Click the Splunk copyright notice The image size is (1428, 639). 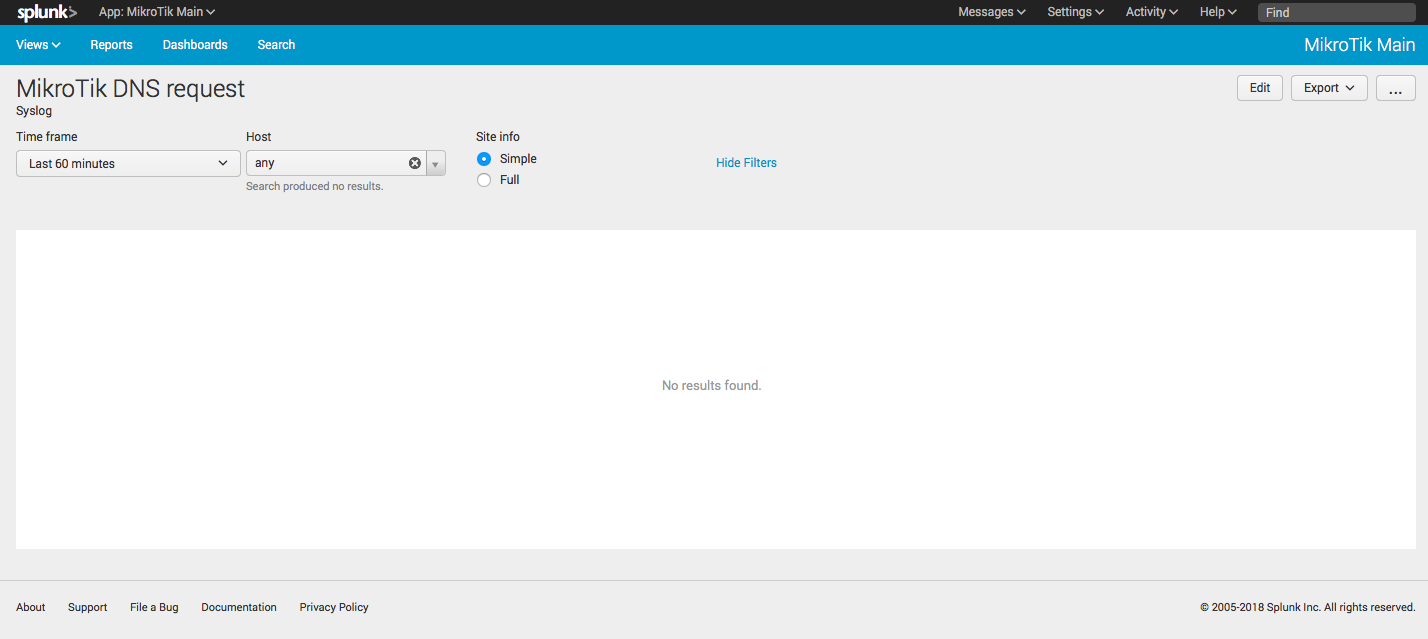pyautogui.click(x=1308, y=607)
